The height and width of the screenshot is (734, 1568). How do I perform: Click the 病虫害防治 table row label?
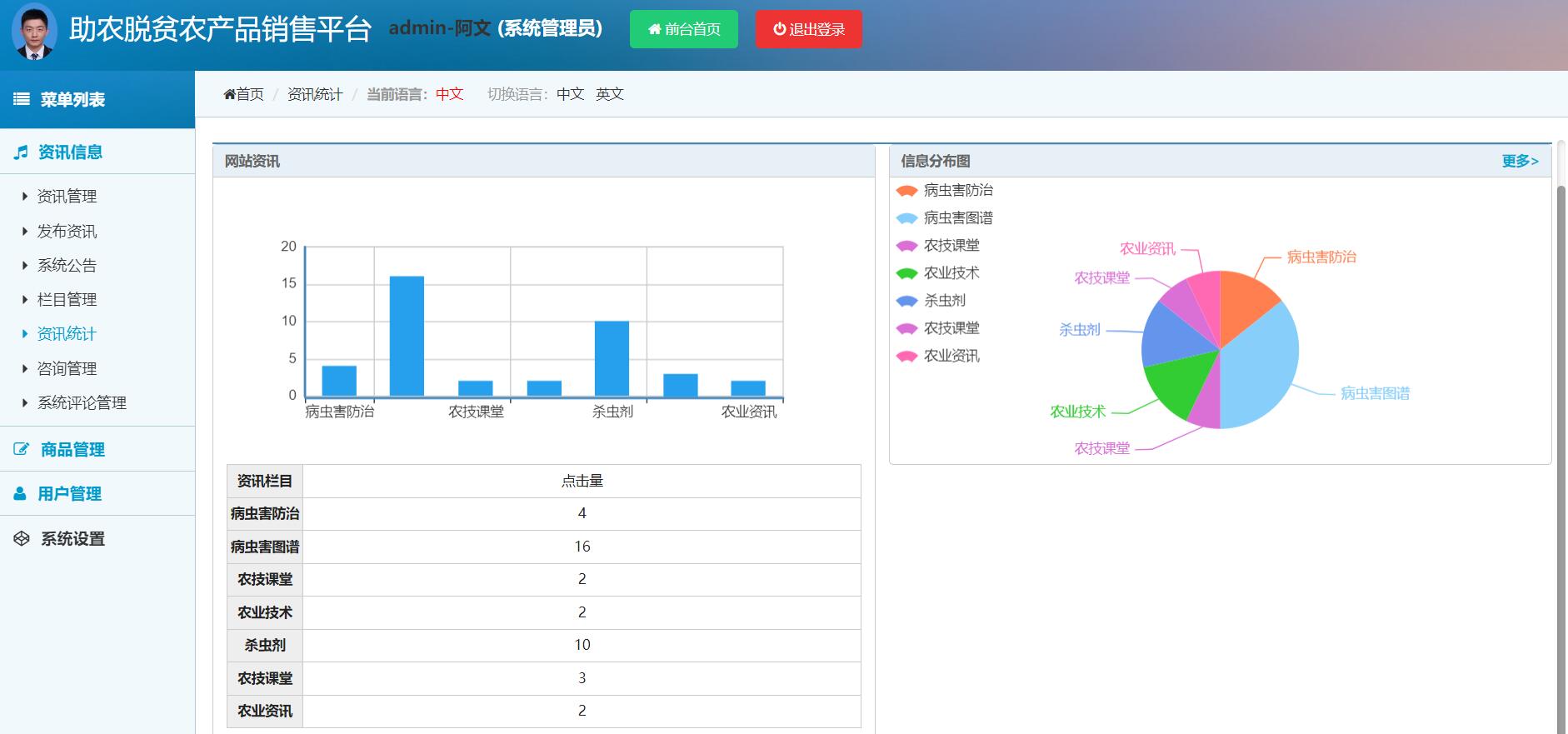tap(265, 513)
